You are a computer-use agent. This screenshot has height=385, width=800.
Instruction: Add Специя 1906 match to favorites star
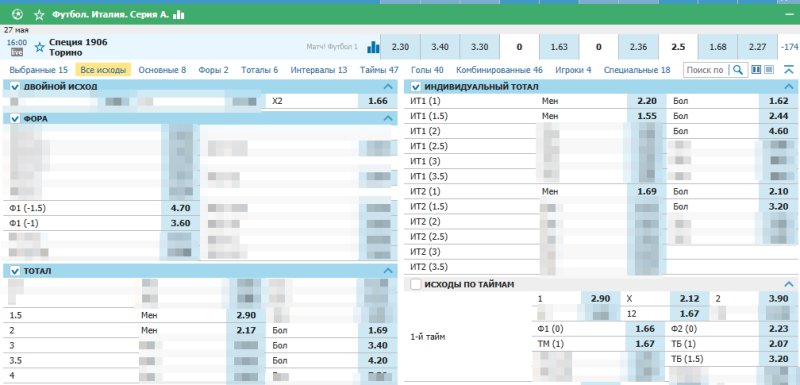coord(39,47)
